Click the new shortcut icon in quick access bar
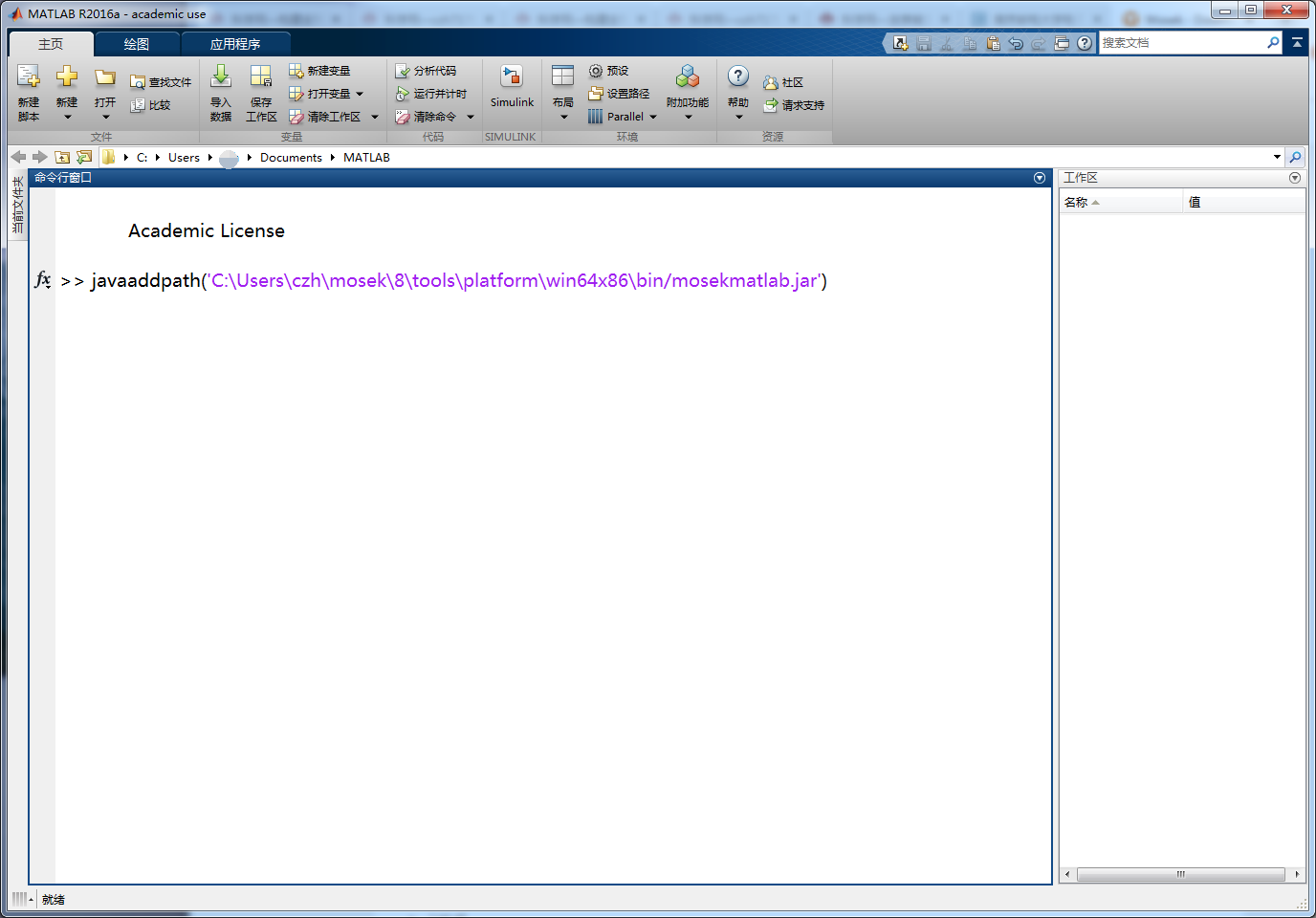The width and height of the screenshot is (1316, 918). tap(900, 43)
